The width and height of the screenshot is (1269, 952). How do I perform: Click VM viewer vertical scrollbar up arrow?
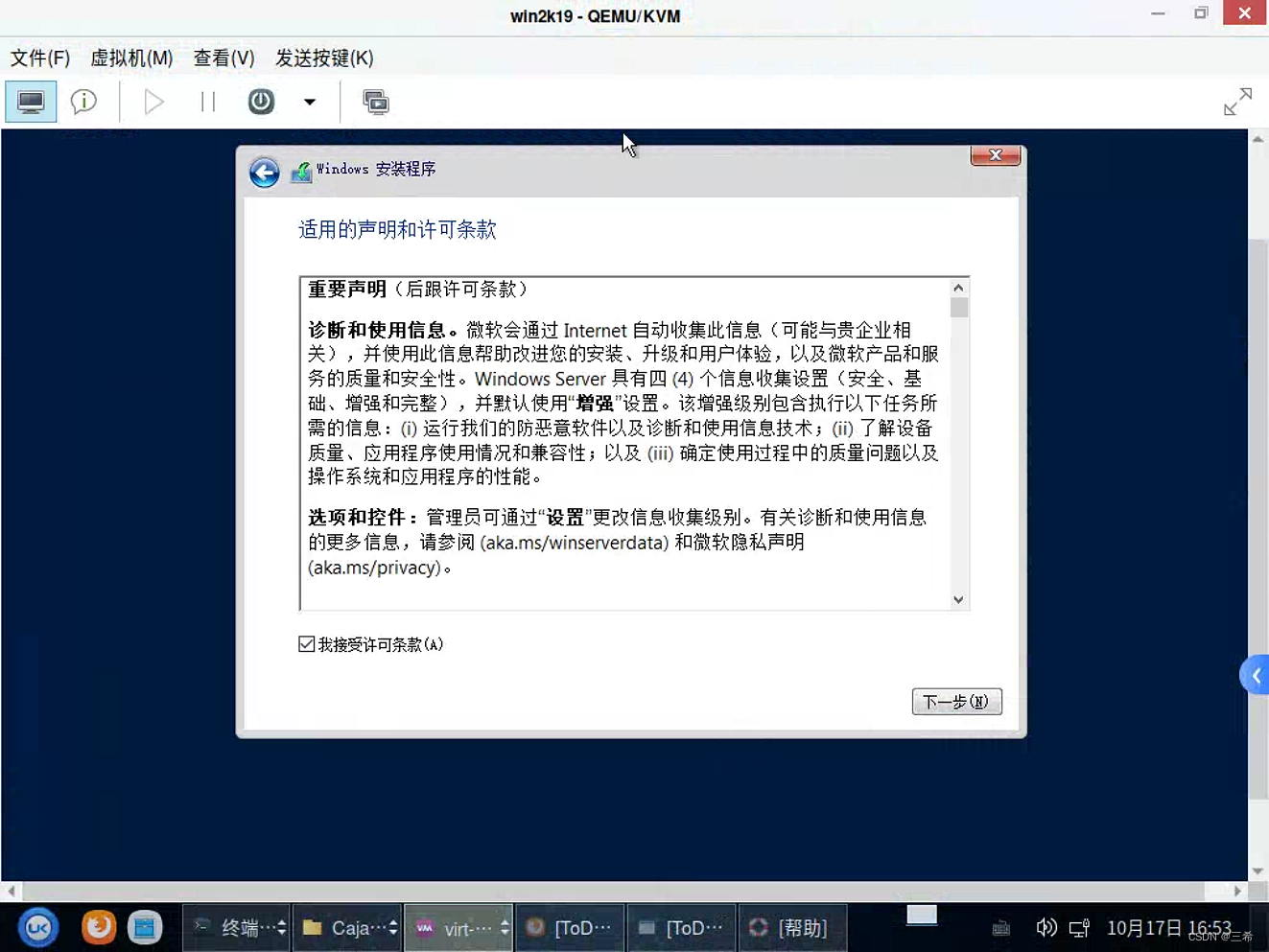(x=1257, y=139)
